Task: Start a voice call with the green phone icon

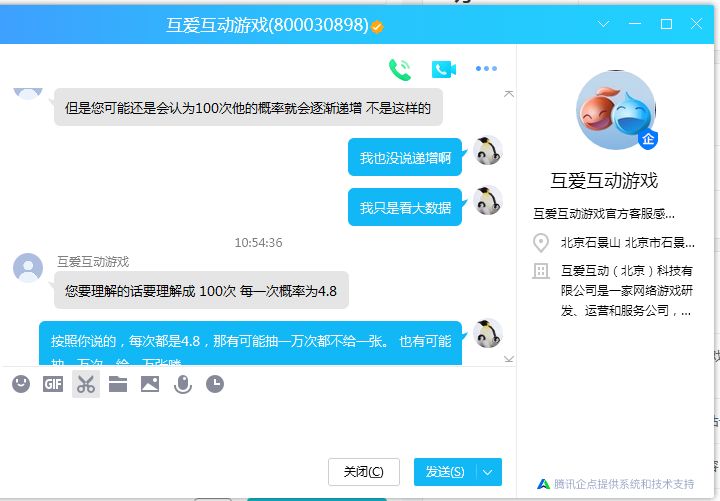Action: pos(399,69)
